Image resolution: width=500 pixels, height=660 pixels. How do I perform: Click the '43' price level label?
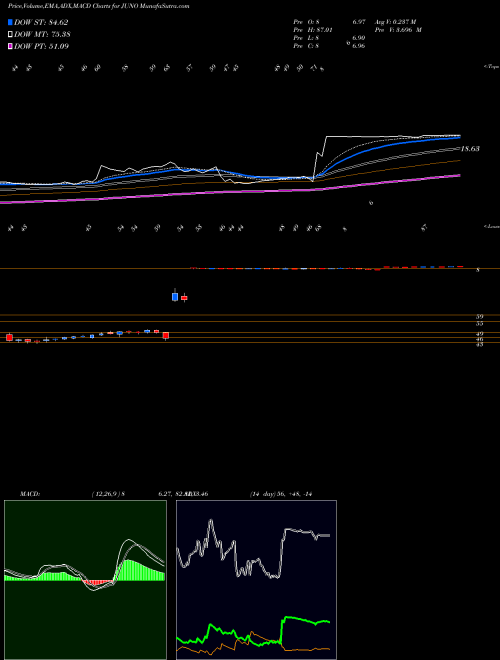point(480,344)
